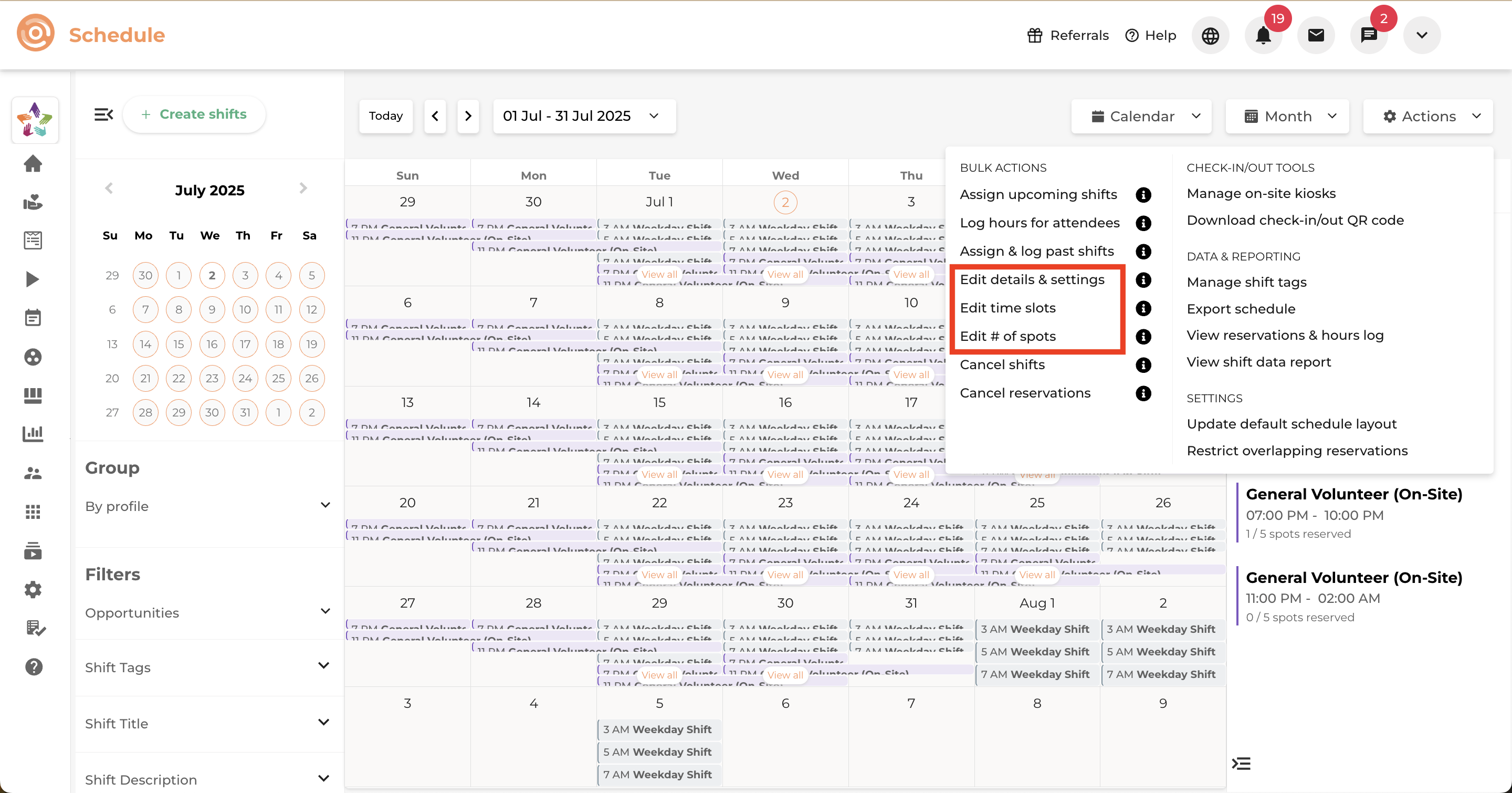Select Edit time slots
Viewport: 1512px width, 793px height.
point(1008,308)
